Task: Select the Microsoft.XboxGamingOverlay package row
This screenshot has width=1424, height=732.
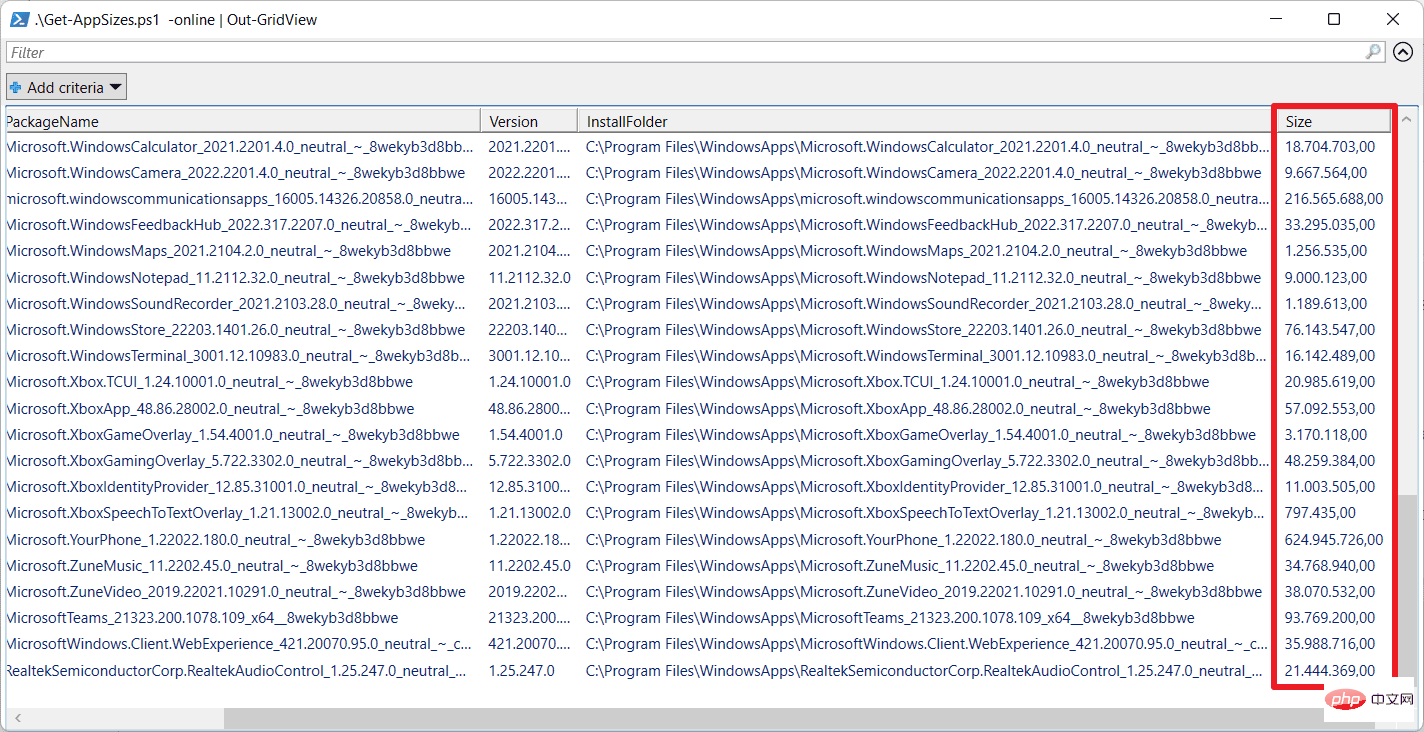Action: 700,460
